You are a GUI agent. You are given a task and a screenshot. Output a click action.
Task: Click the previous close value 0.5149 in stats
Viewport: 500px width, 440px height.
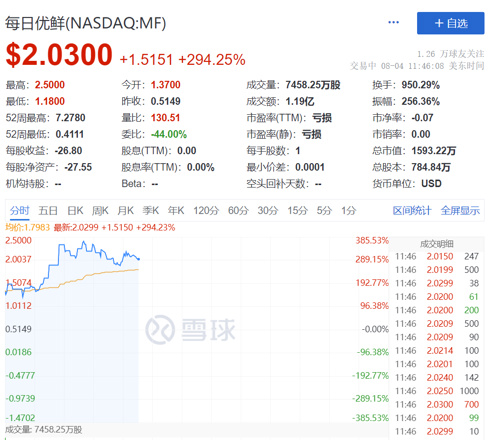(165, 101)
